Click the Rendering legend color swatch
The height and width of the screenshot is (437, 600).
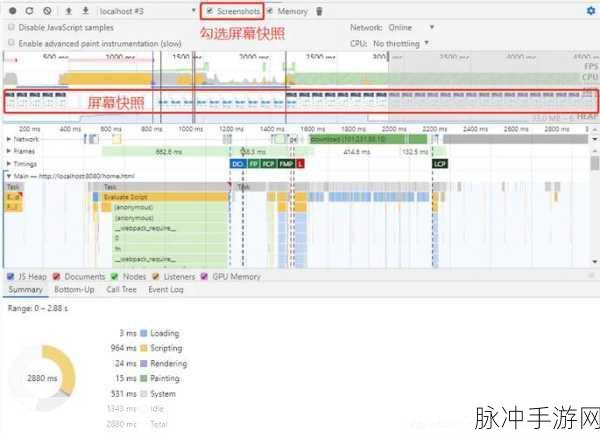[x=144, y=364]
